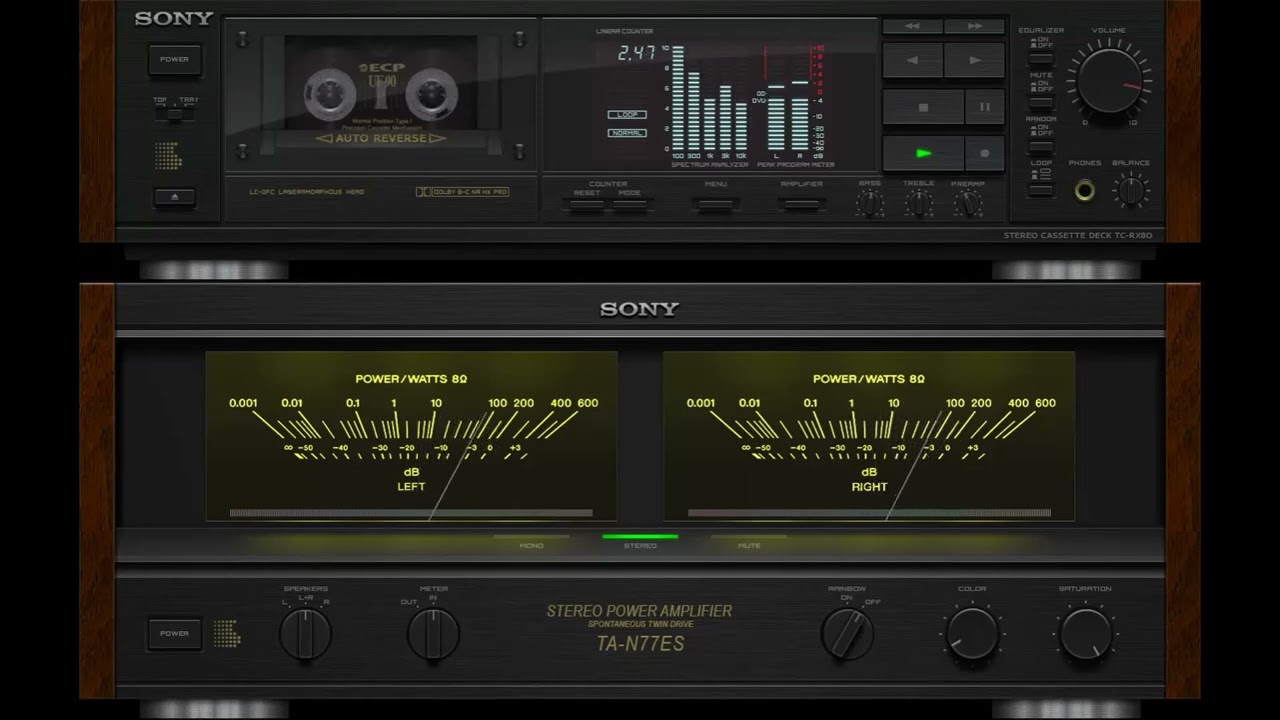Screen dimensions: 1280x720
Task: Click the BALANCE knob
Action: tap(1131, 190)
